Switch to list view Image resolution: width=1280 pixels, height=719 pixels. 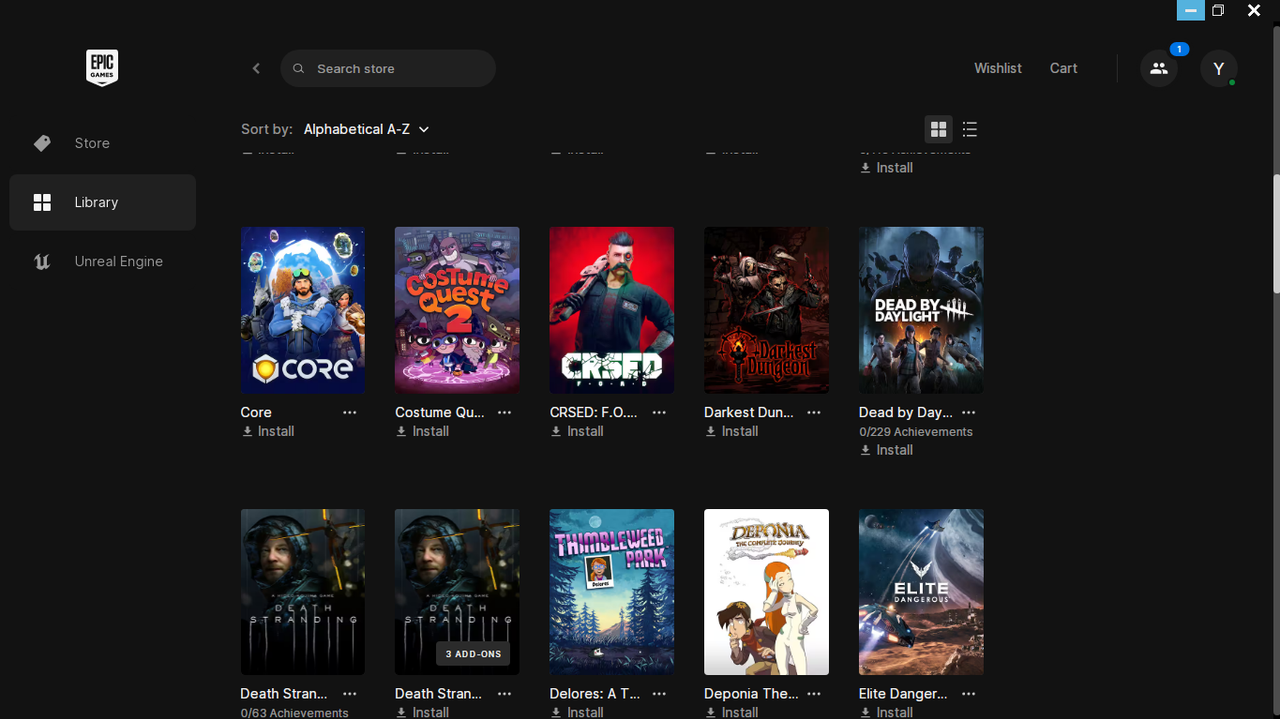coord(970,129)
